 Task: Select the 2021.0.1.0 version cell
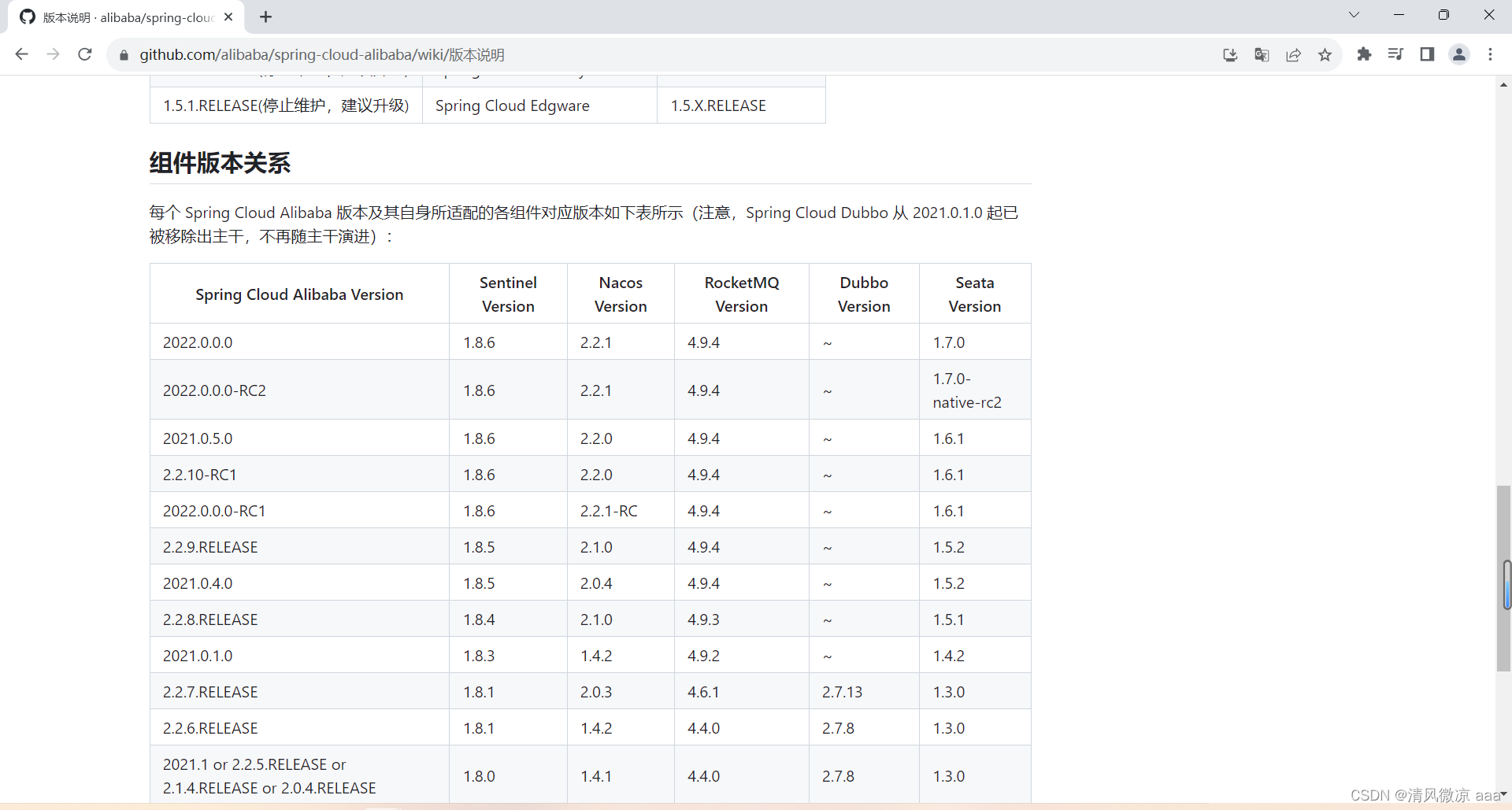(x=299, y=656)
